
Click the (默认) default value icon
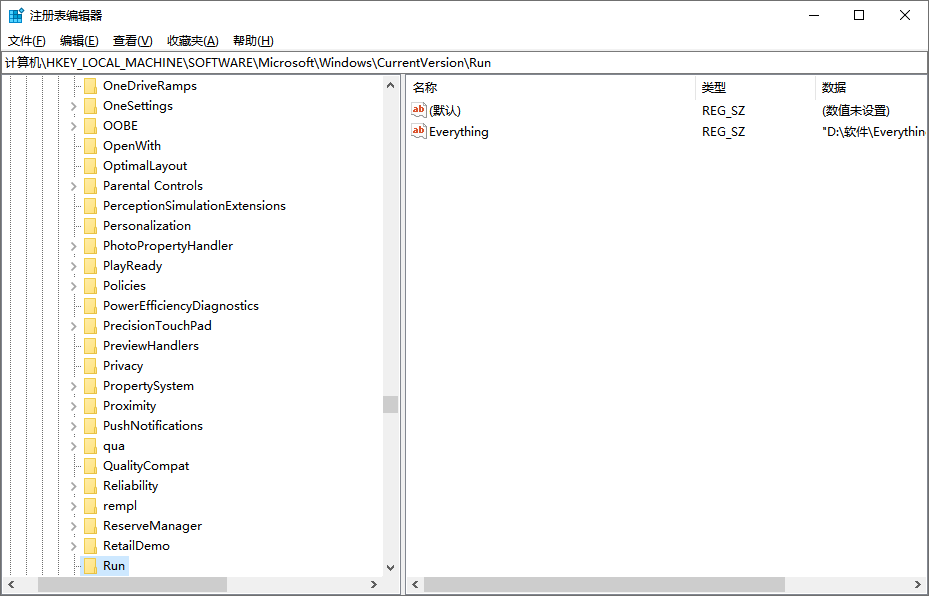coord(419,110)
